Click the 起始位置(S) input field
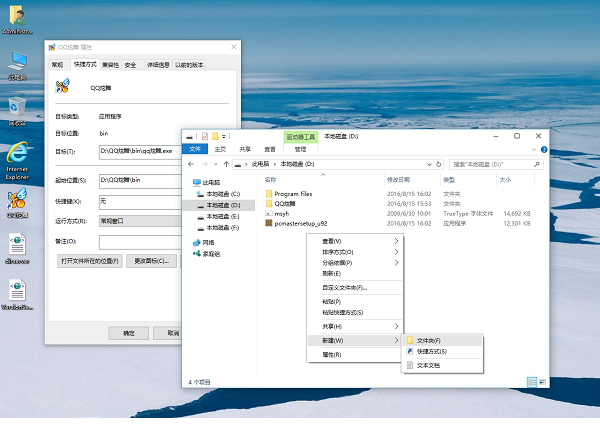 pos(140,181)
